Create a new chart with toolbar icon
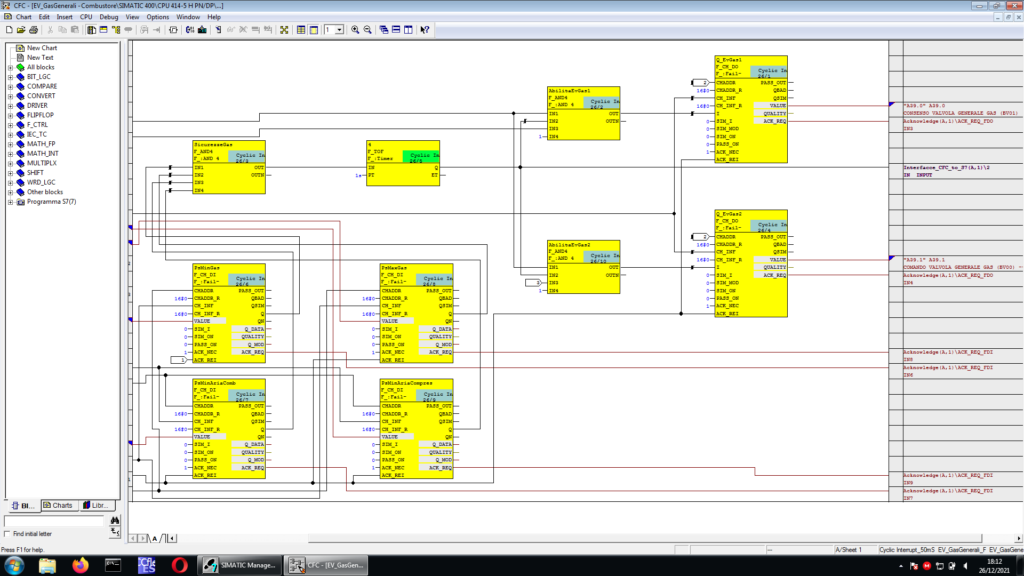1024x576 pixels. [9, 30]
